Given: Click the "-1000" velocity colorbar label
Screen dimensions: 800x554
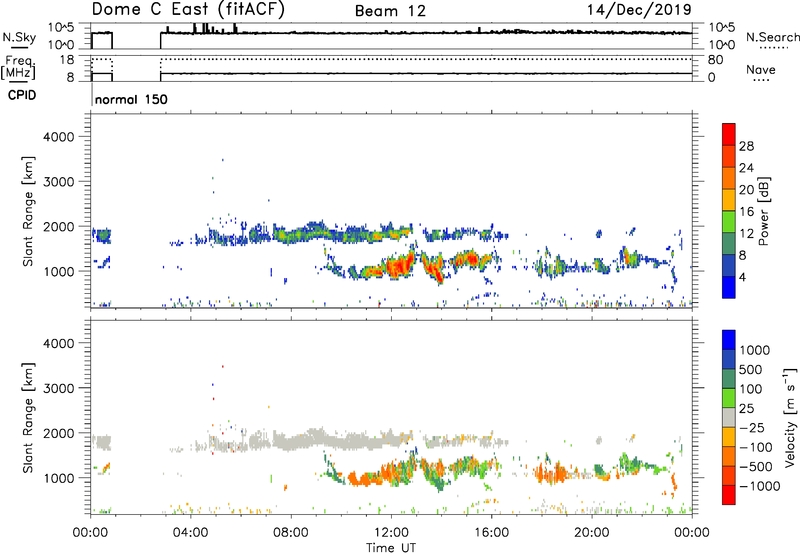Looking at the screenshot, I should (x=760, y=486).
